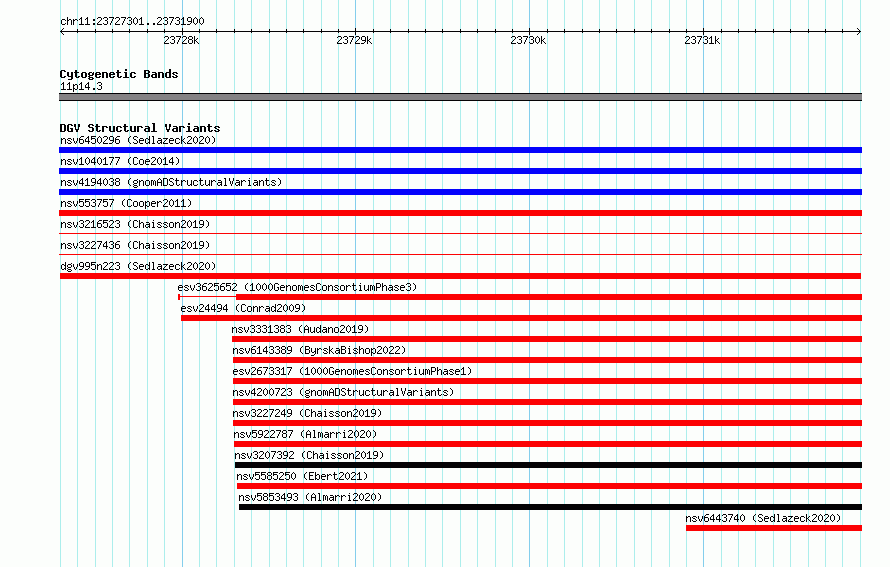890x567 pixels.
Task: Click the thin red line for nsv3227436
Action: pos(460,254)
